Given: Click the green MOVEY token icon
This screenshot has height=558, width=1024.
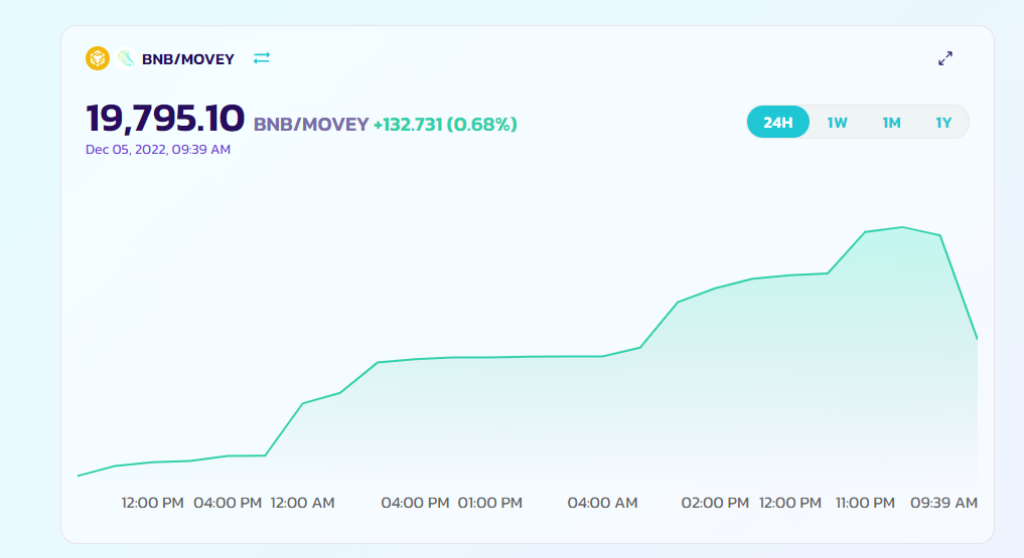Looking at the screenshot, I should point(126,59).
